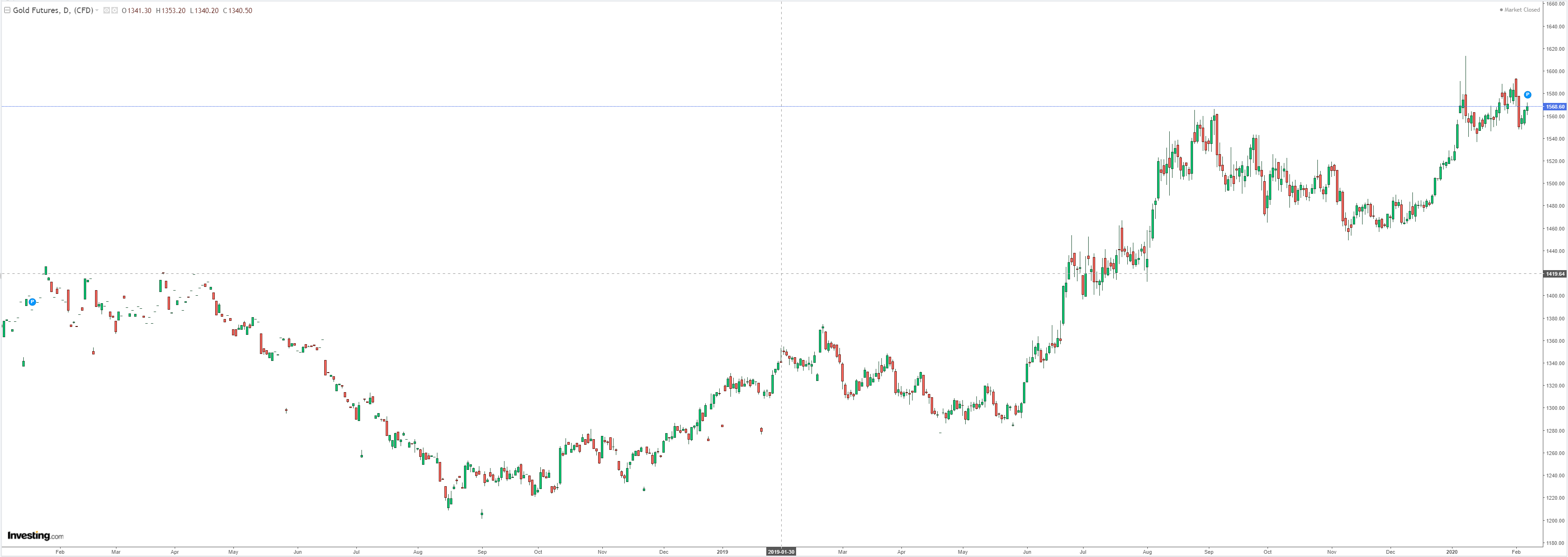The image size is (1568, 557).
Task: Click the 2019 label on time axis
Action: (722, 552)
